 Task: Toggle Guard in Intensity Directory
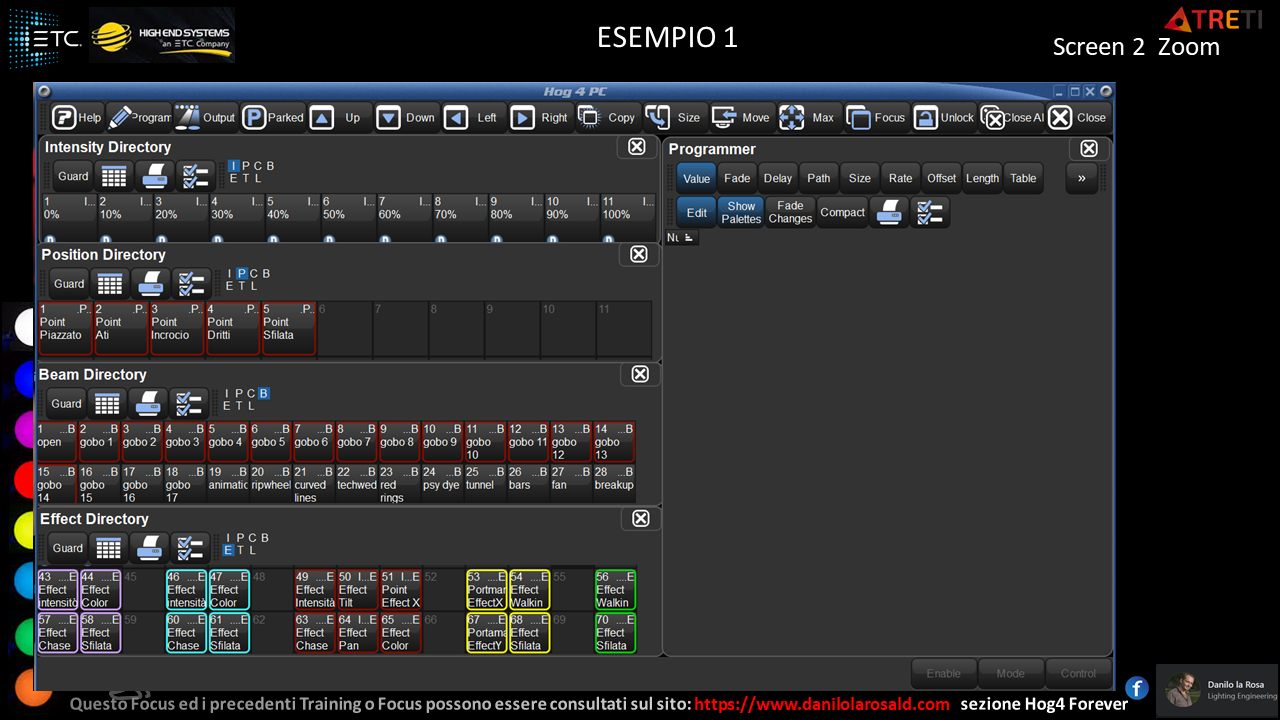click(x=73, y=176)
